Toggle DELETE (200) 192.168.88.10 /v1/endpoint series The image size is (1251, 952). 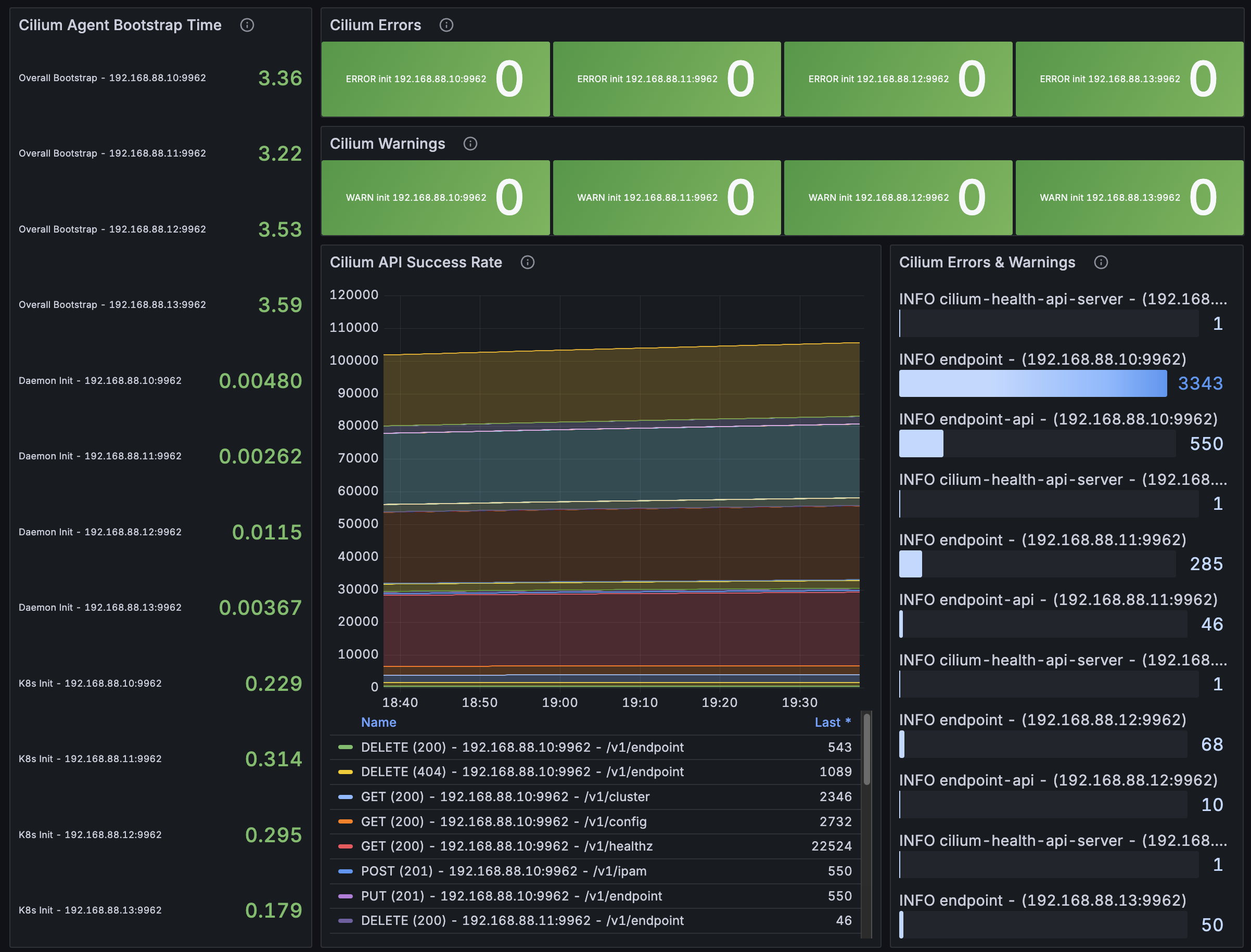(x=521, y=748)
